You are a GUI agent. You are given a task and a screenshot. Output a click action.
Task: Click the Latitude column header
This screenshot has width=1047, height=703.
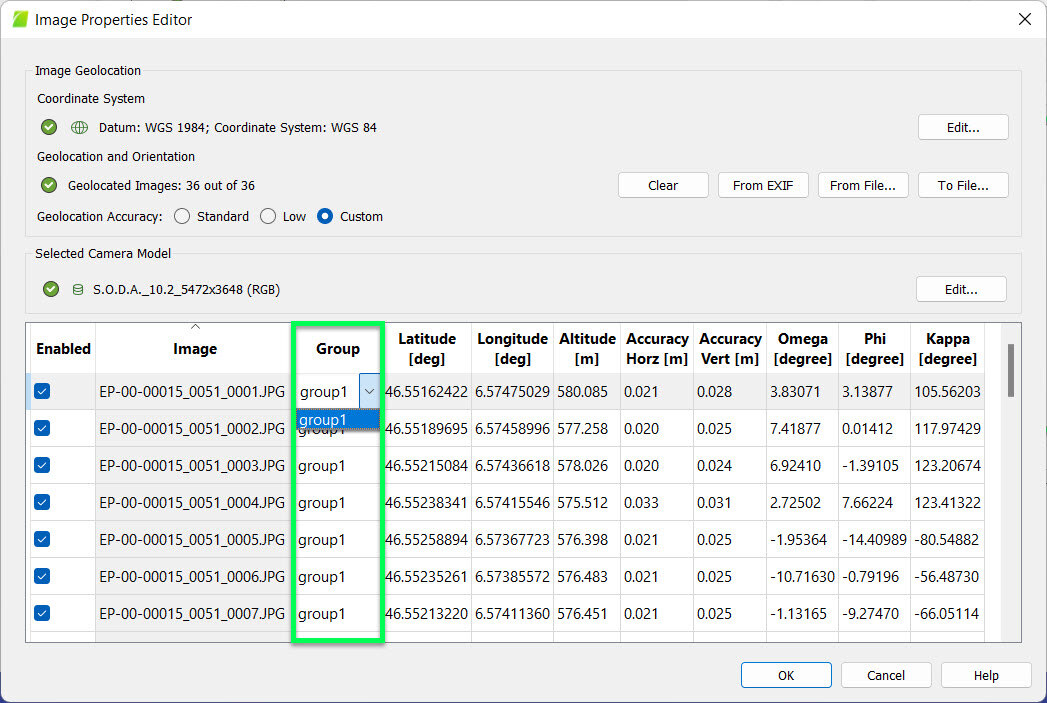(428, 348)
